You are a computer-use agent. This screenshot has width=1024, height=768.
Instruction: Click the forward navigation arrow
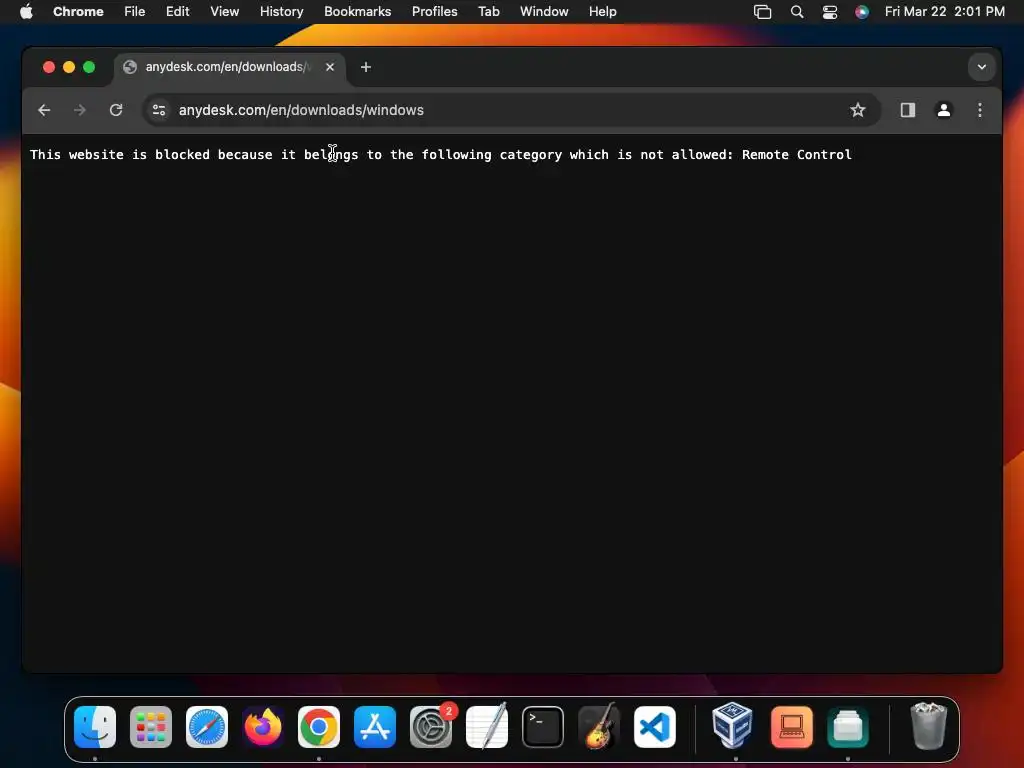80,110
